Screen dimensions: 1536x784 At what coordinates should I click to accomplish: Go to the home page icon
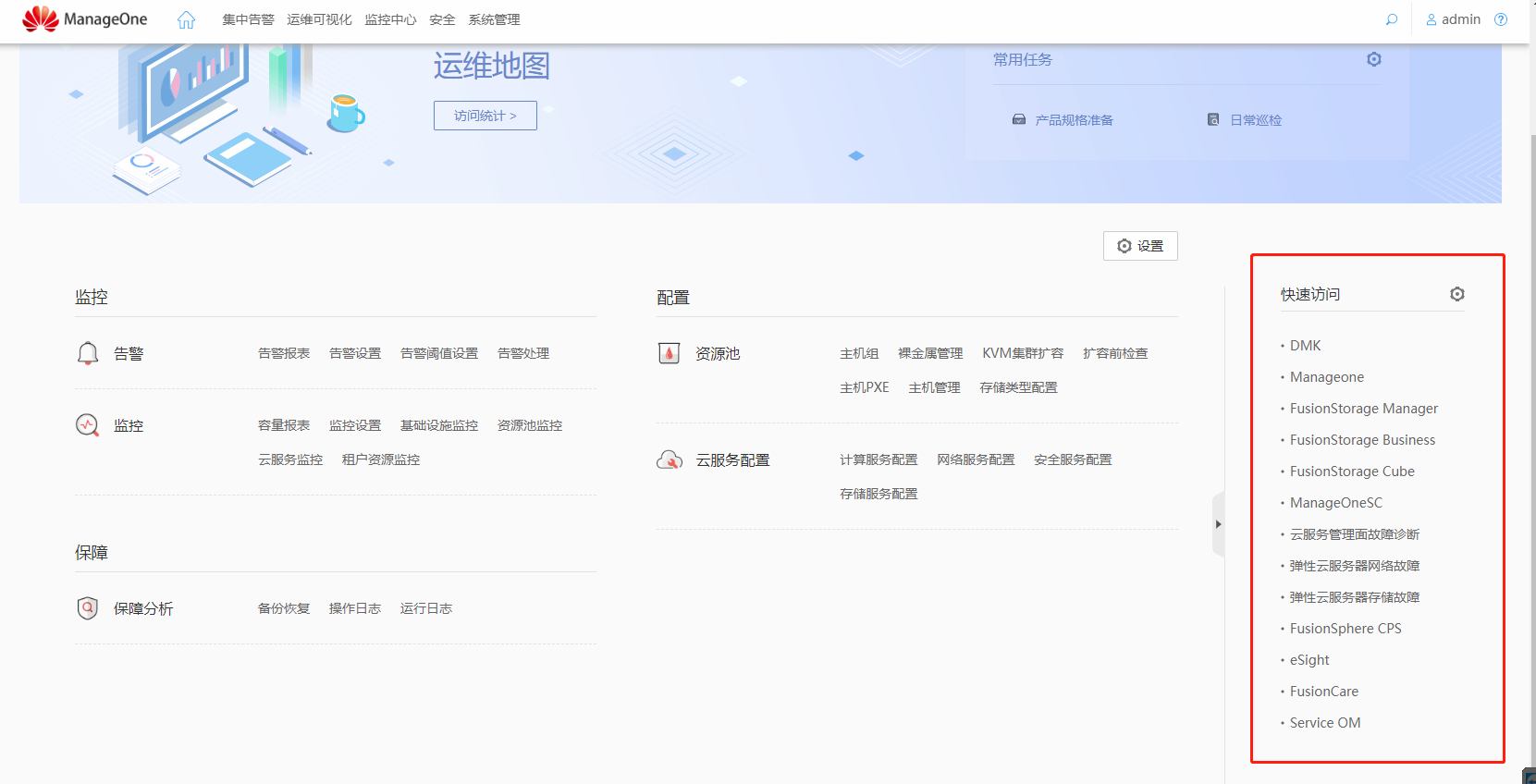tap(186, 19)
